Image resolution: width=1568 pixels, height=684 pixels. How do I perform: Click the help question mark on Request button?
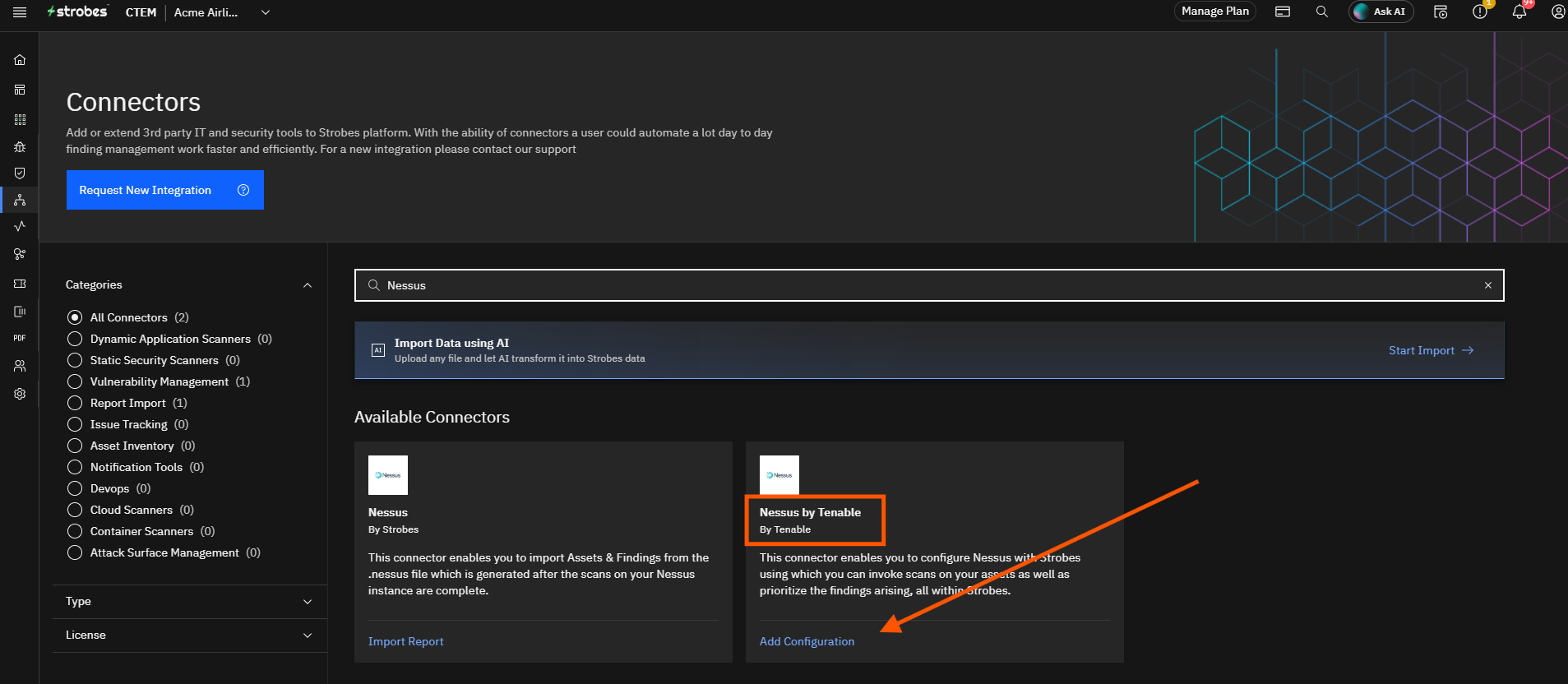coord(243,190)
